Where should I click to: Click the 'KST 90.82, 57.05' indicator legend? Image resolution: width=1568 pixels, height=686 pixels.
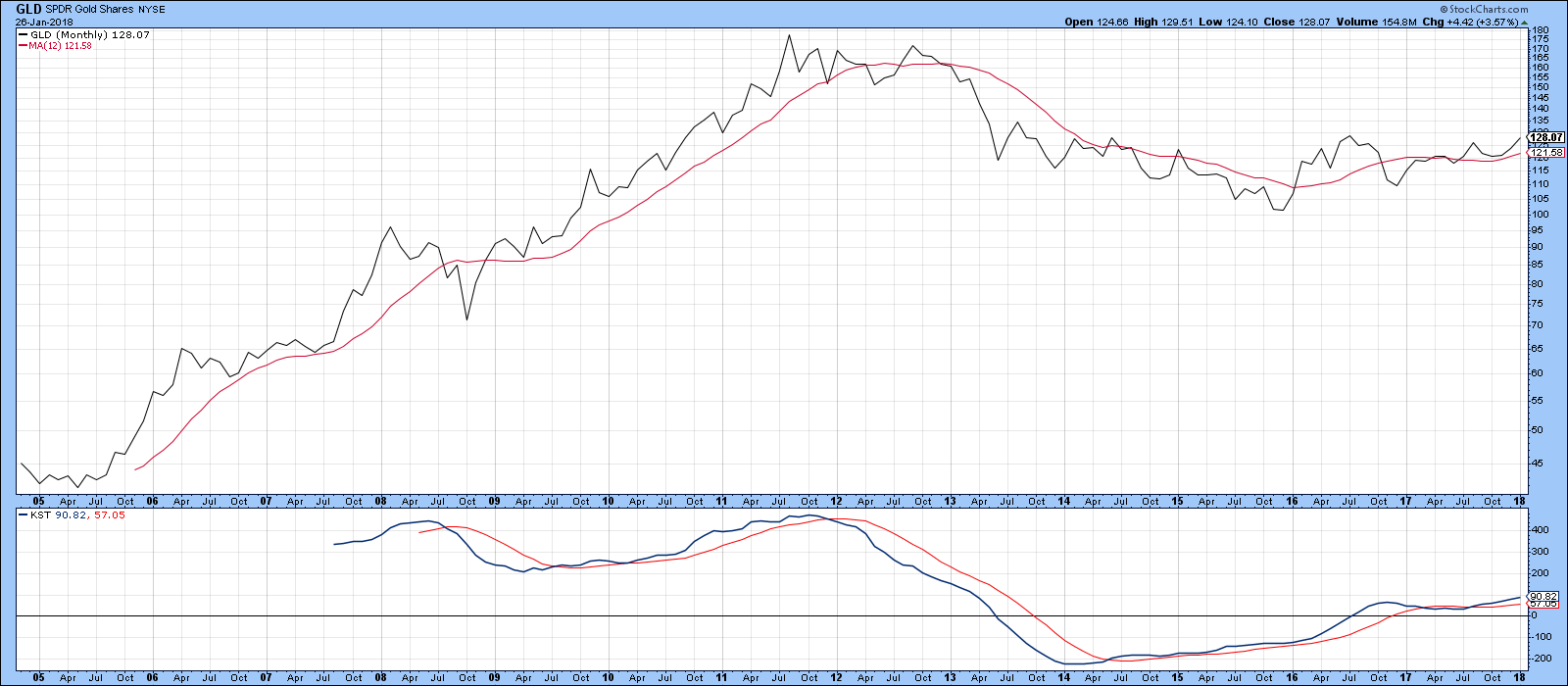76,515
